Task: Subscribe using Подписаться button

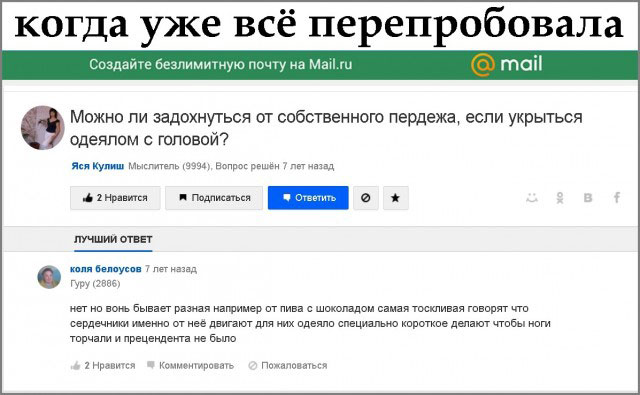Action: pyautogui.click(x=214, y=198)
